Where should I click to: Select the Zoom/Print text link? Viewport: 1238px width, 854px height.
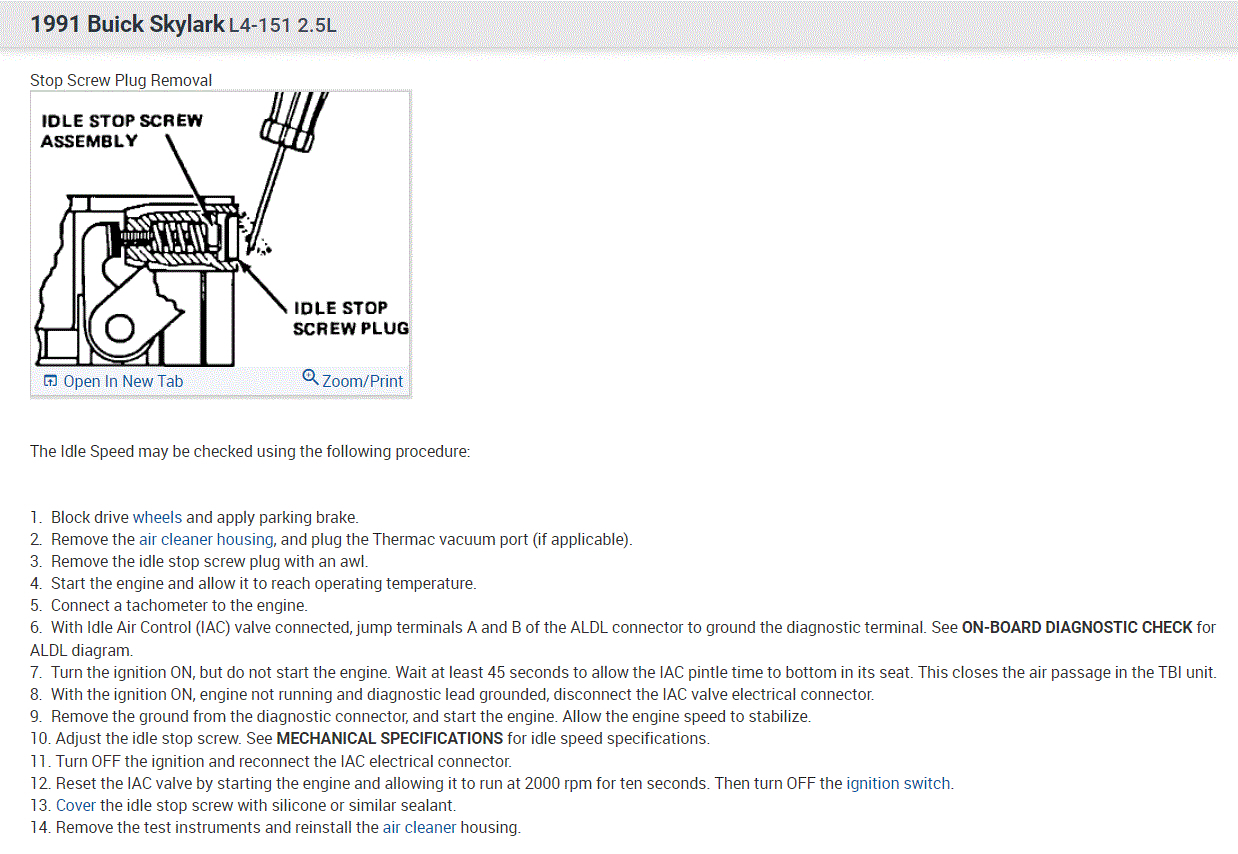362,381
